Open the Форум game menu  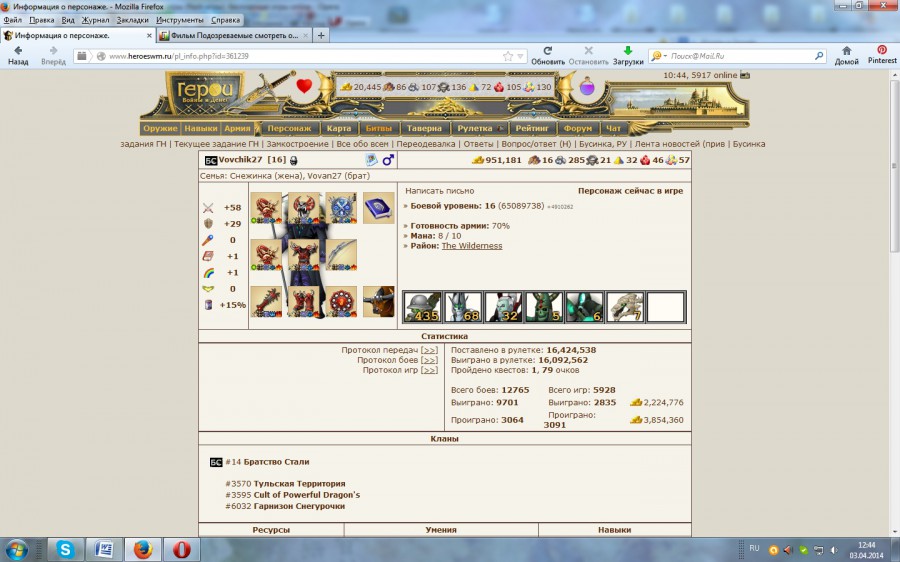pyautogui.click(x=578, y=128)
